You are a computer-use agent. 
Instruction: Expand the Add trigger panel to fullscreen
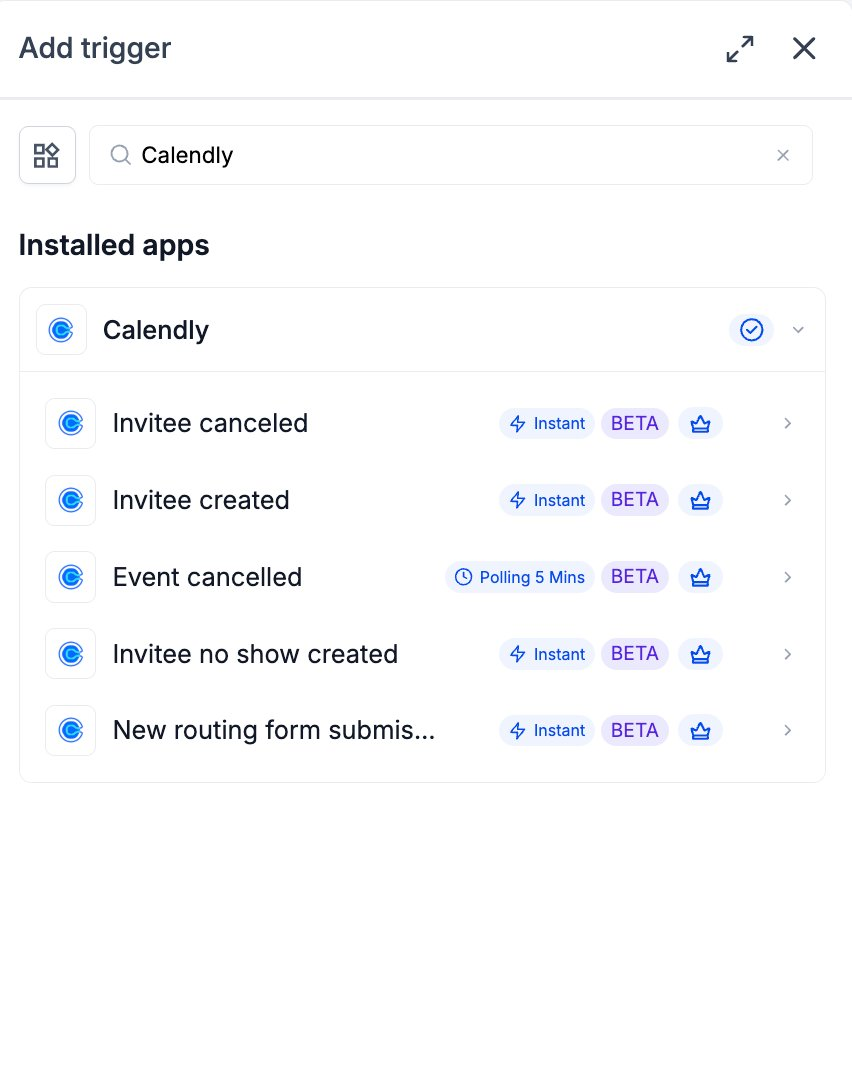(x=740, y=49)
